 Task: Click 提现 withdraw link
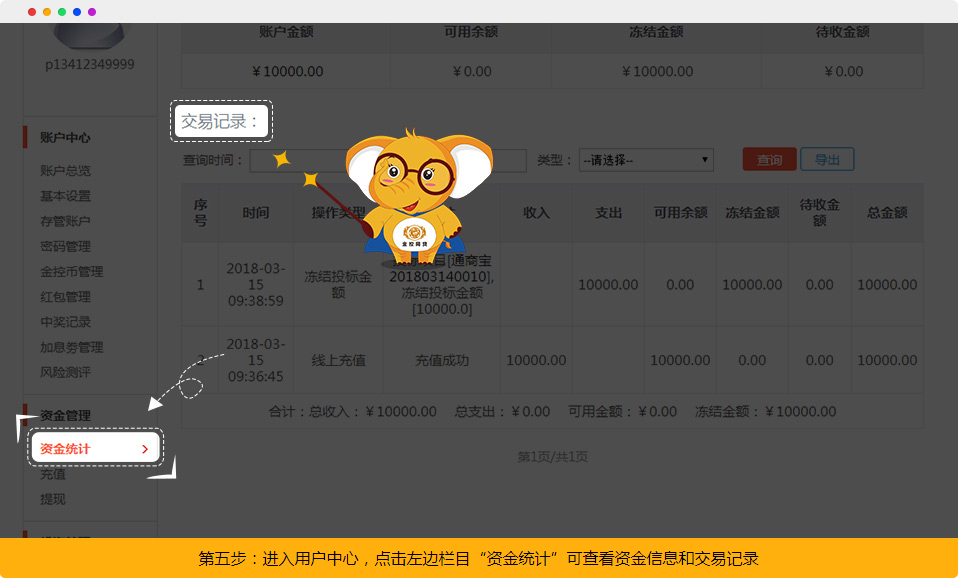(52, 499)
